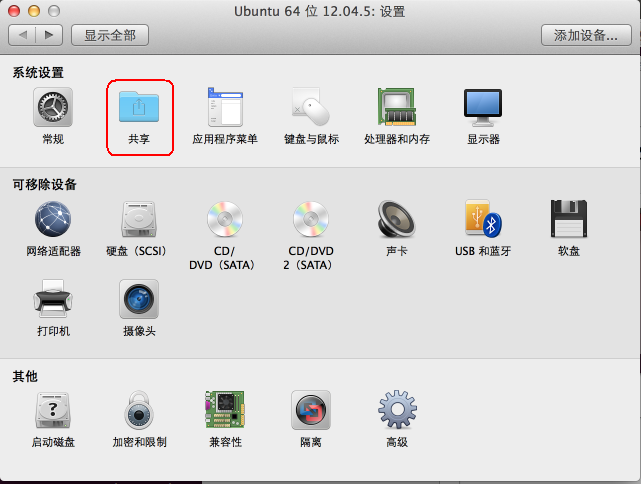Open the 兼容性 compatibility icon
Screen dimensions: 641x484
(225, 410)
